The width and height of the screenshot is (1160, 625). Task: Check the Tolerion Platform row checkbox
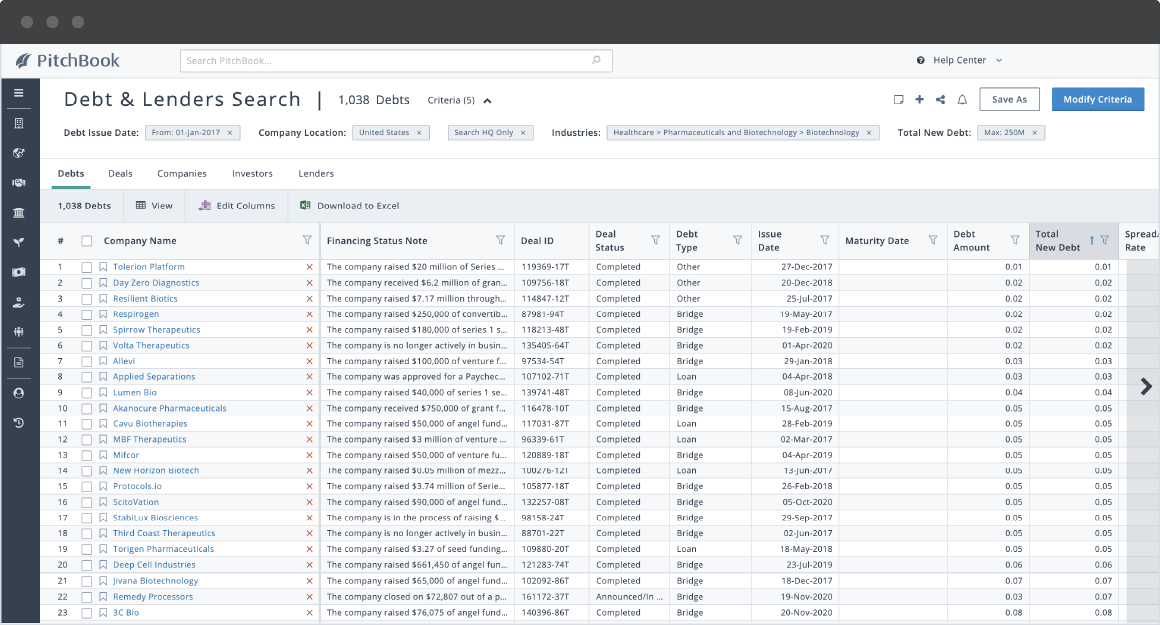[87, 267]
